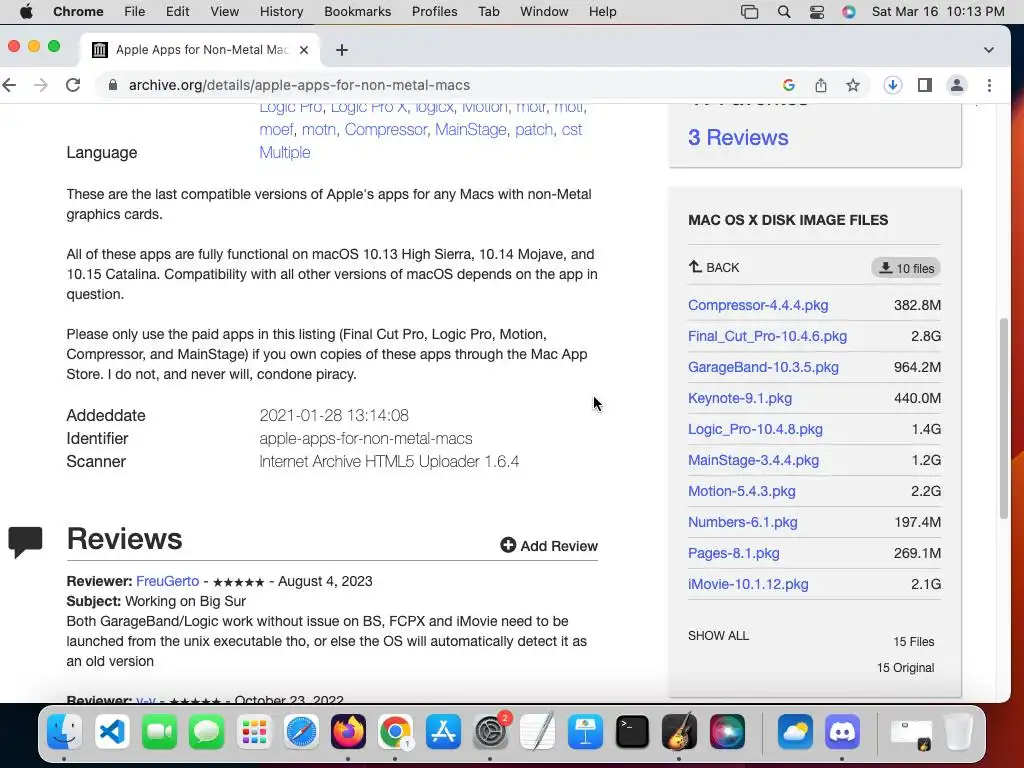Open the Tab menu in the menu bar
The width and height of the screenshot is (1024, 768).
click(488, 12)
